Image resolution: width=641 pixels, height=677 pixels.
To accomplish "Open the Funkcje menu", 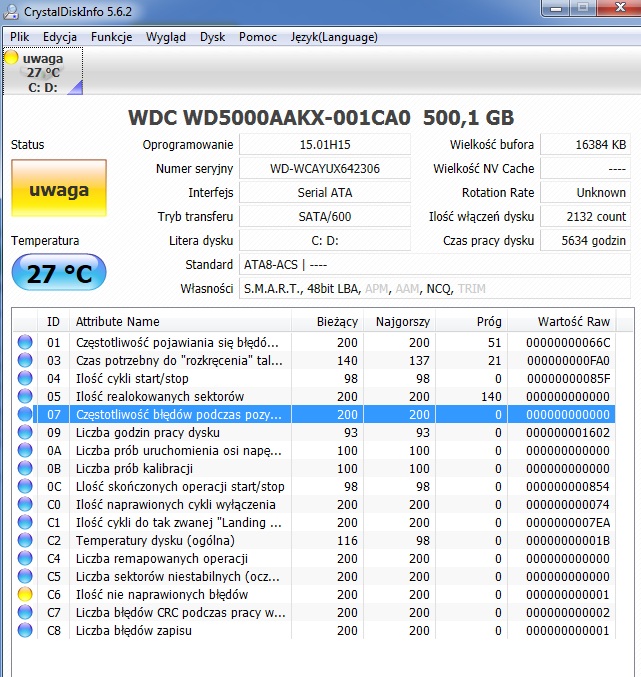I will coord(111,37).
